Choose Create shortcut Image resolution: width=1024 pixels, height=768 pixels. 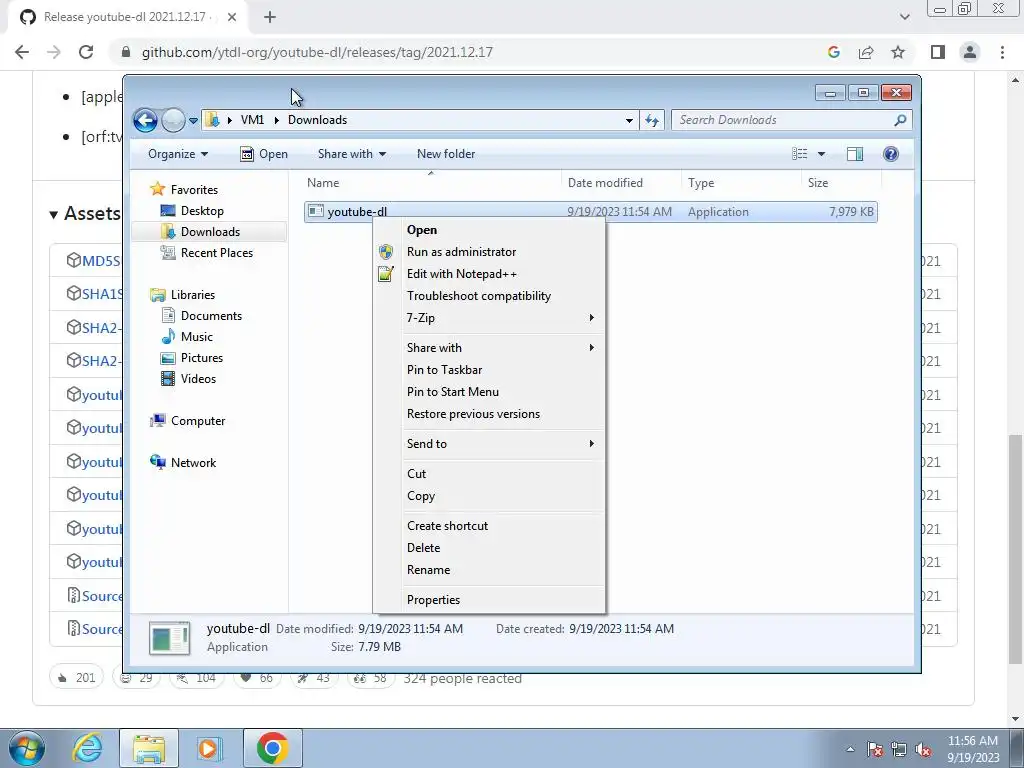click(x=488, y=526)
